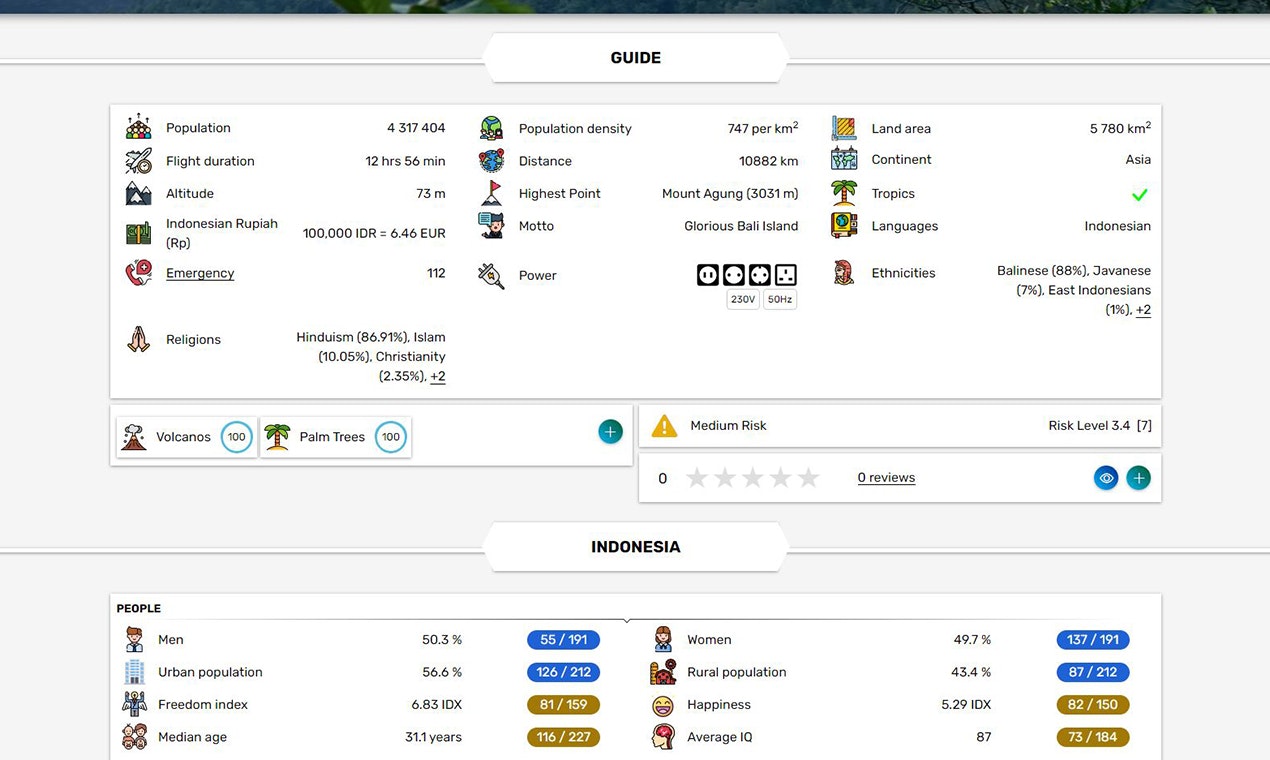1270x760 pixels.
Task: Expand the +2 link next to Religions
Action: coord(437,376)
